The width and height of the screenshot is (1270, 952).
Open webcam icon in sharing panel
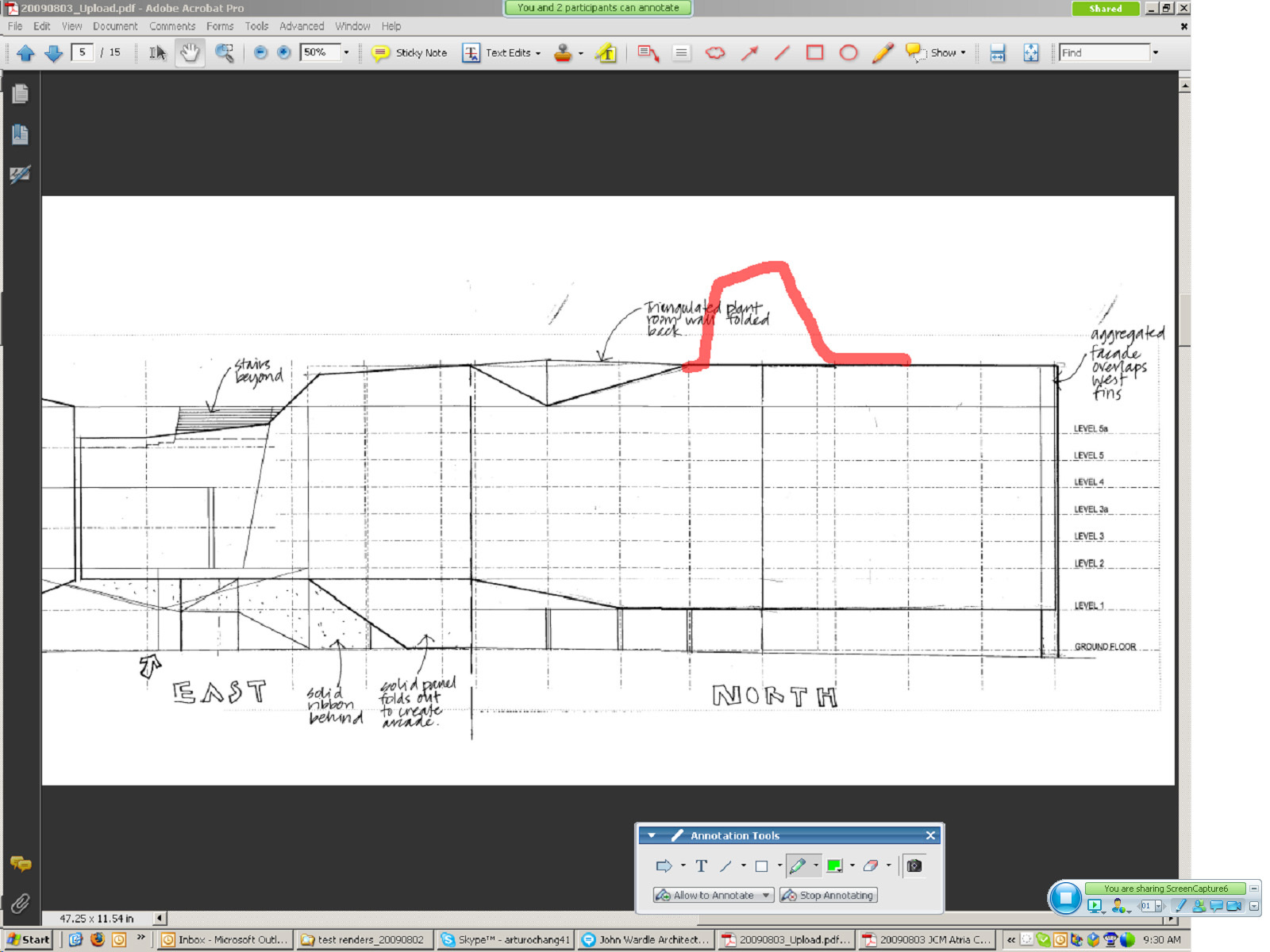(1233, 906)
